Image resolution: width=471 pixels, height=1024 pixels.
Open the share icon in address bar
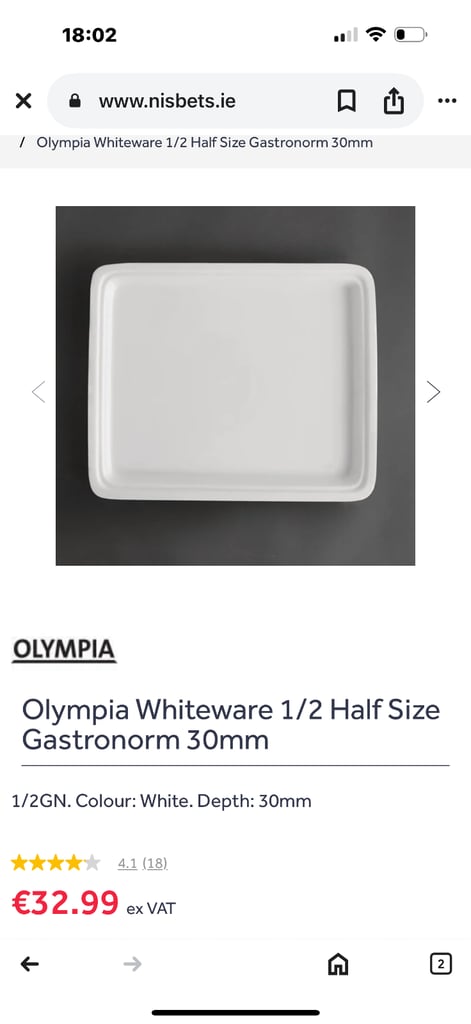pos(393,101)
